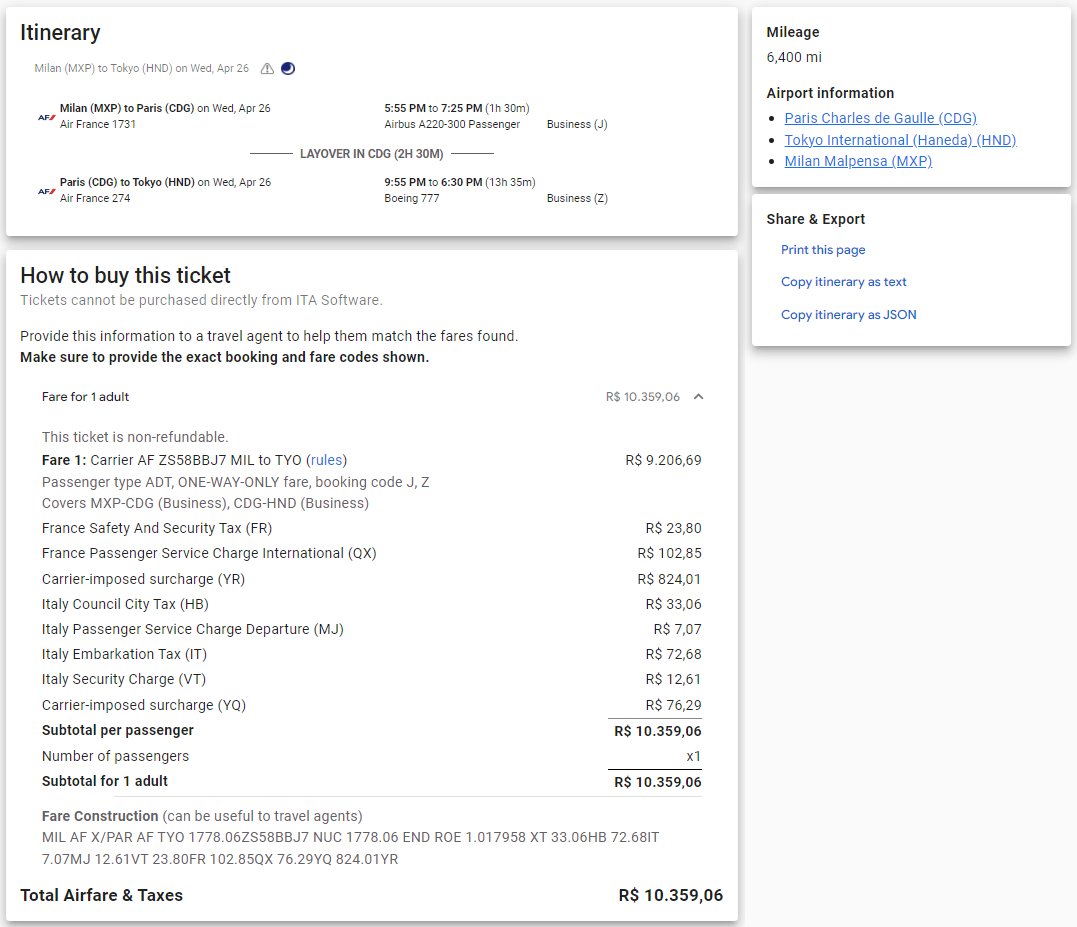Click the Fare 1 price 'R$ 9.206,69'
This screenshot has width=1077, height=927.
(664, 460)
